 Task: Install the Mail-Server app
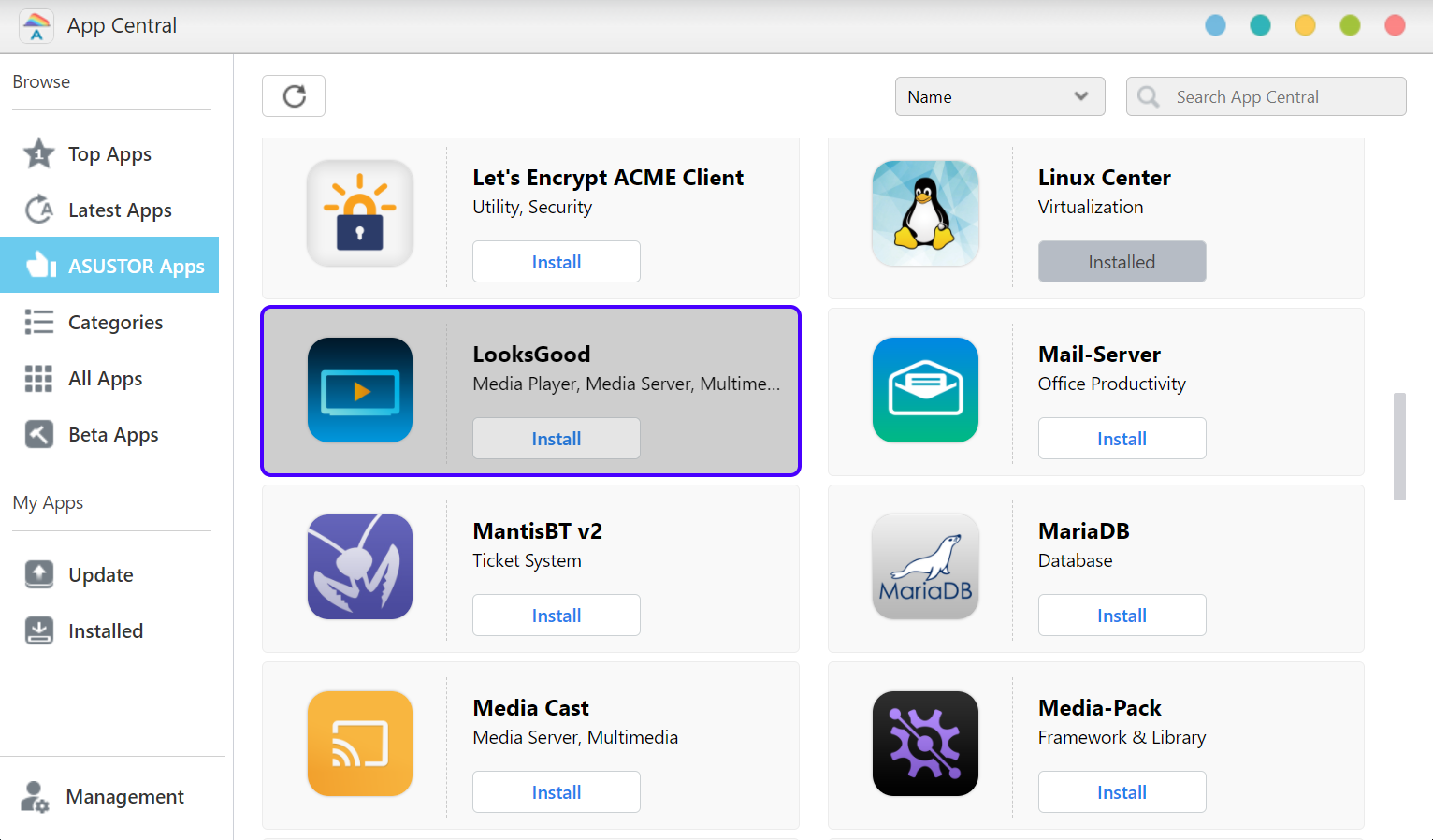(1122, 439)
